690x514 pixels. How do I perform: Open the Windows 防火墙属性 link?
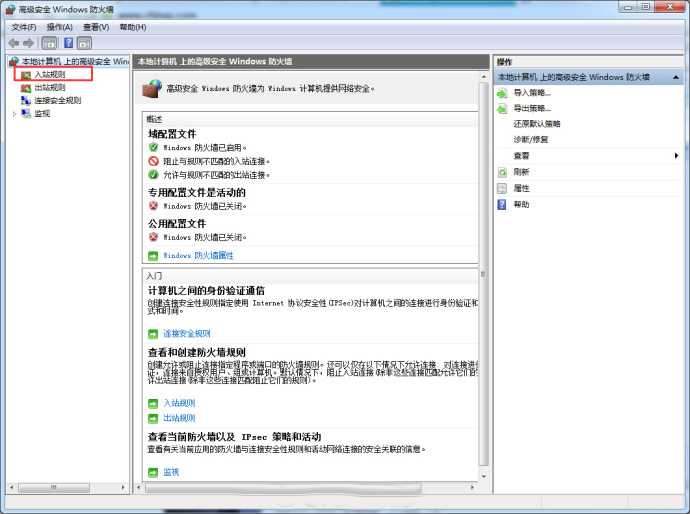198,256
